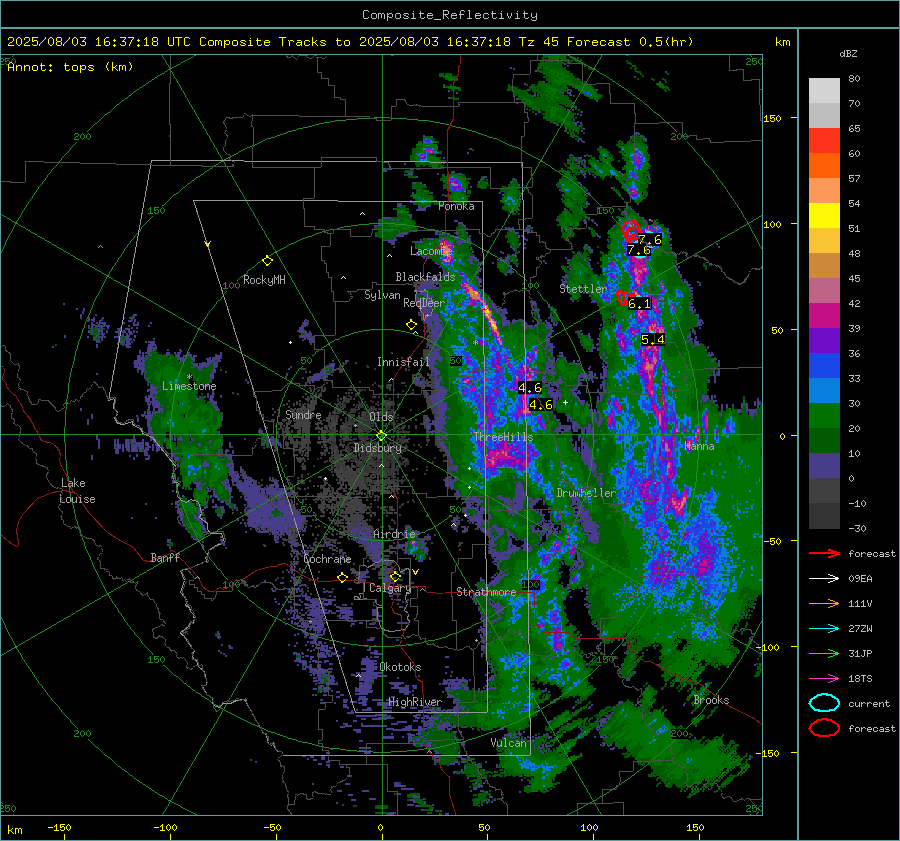Click the yellow diamond marker above RockyMH

[267, 261]
